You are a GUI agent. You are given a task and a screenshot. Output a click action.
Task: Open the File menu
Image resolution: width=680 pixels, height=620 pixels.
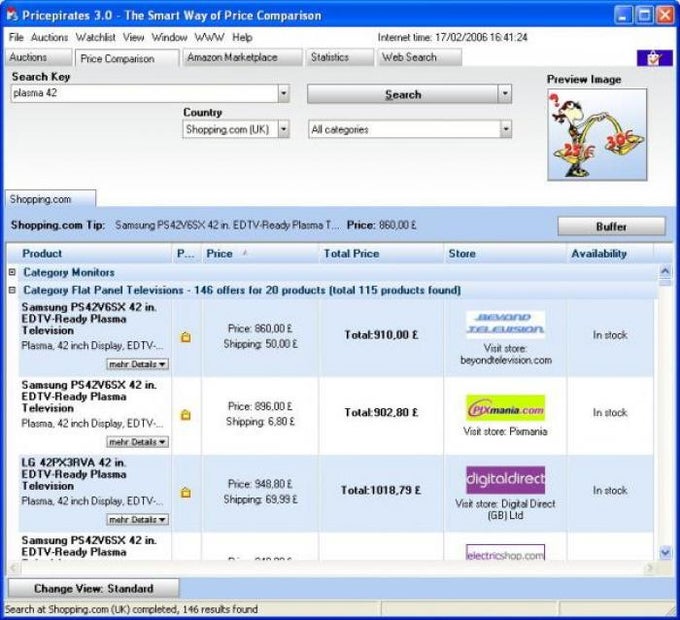[x=16, y=37]
